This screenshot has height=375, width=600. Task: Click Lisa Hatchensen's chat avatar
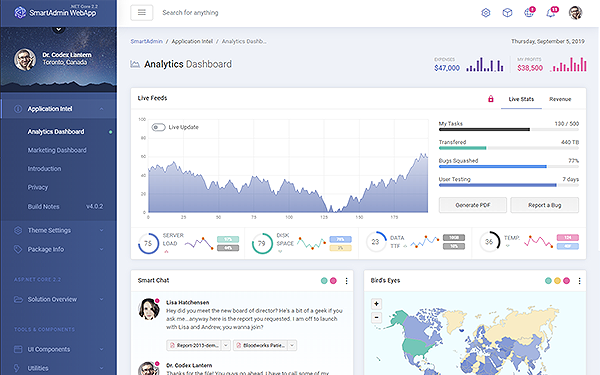(x=148, y=309)
